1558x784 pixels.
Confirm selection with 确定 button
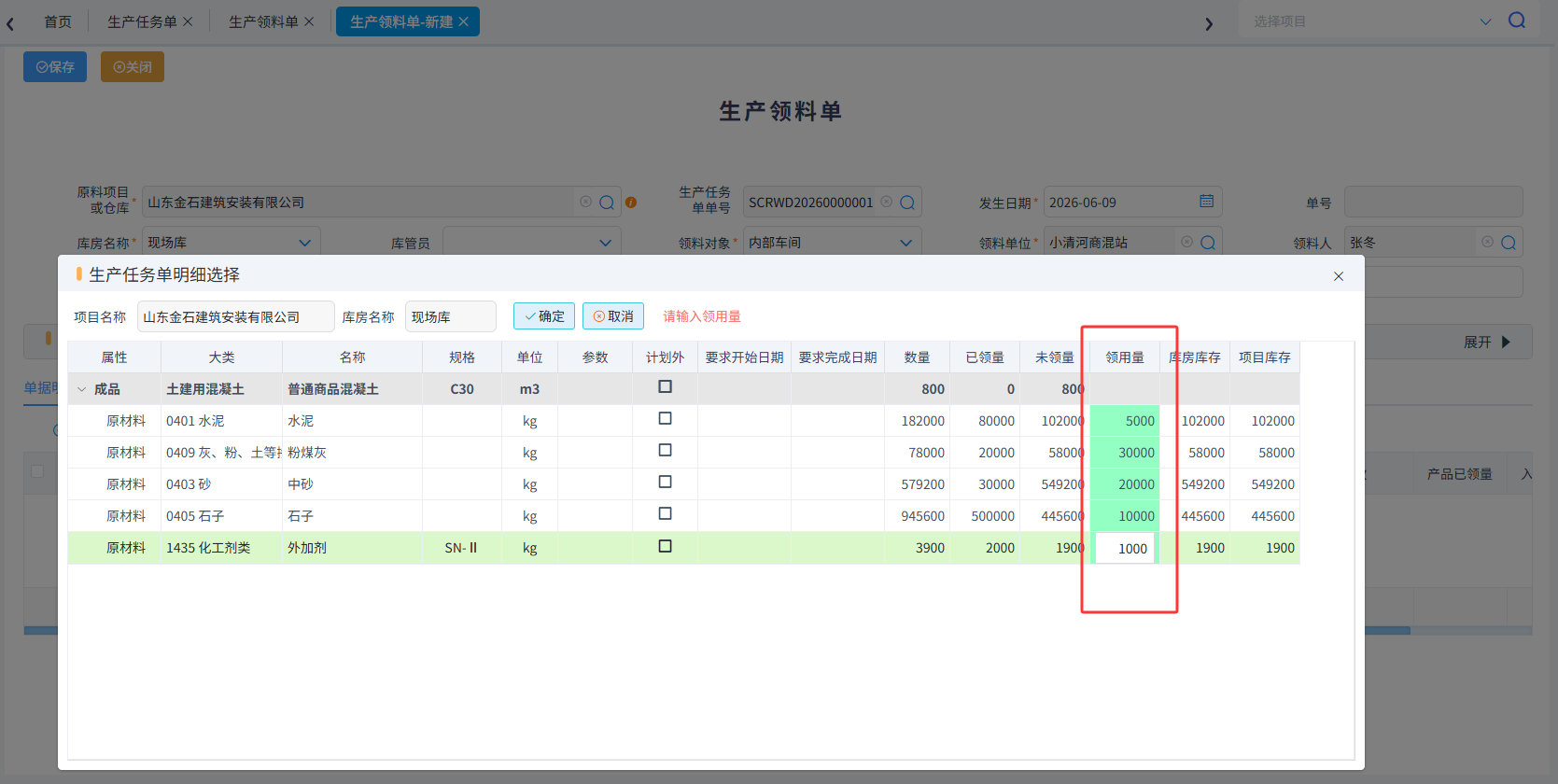click(x=544, y=316)
